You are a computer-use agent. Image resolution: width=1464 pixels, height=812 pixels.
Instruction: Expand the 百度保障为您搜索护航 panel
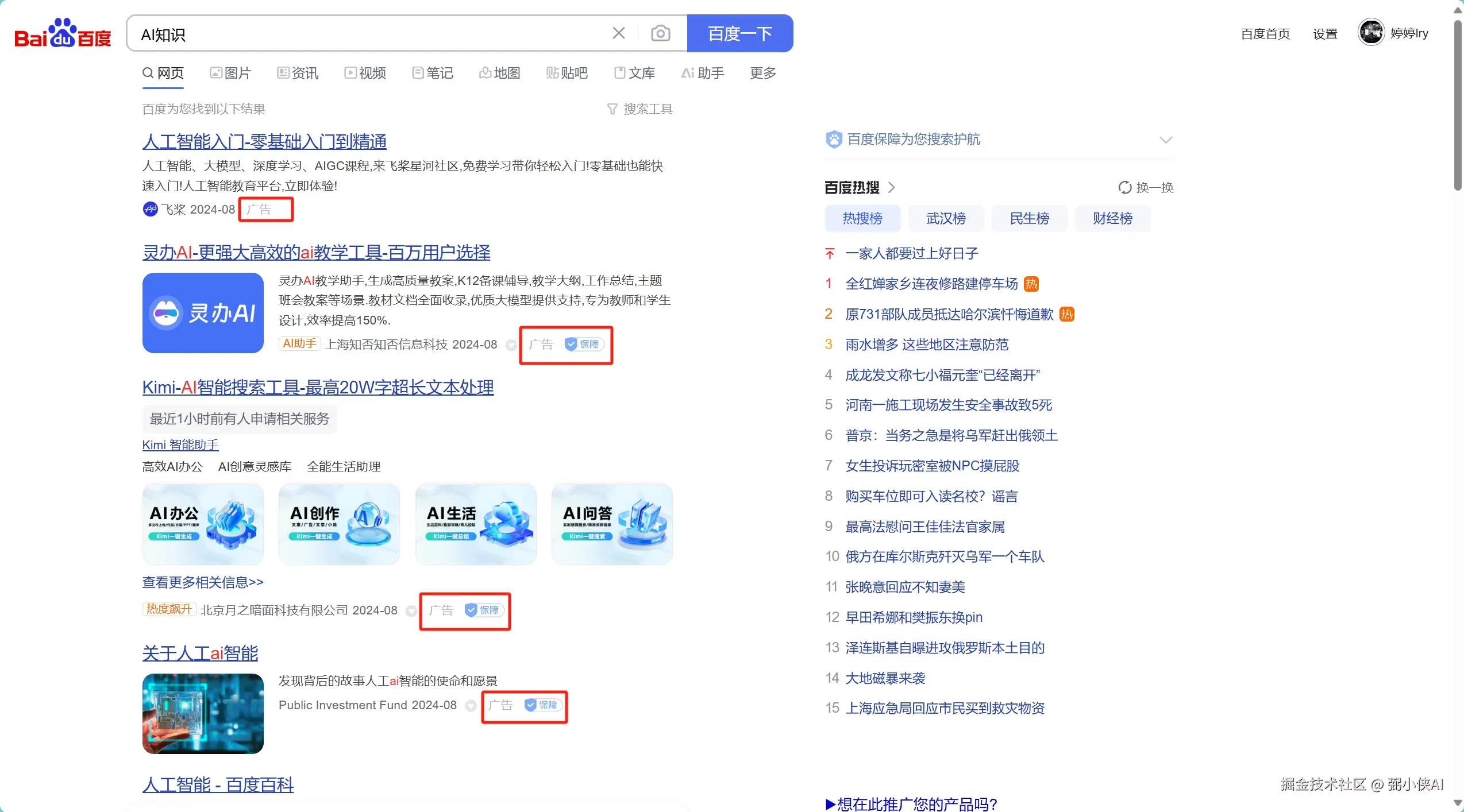[x=1165, y=140]
